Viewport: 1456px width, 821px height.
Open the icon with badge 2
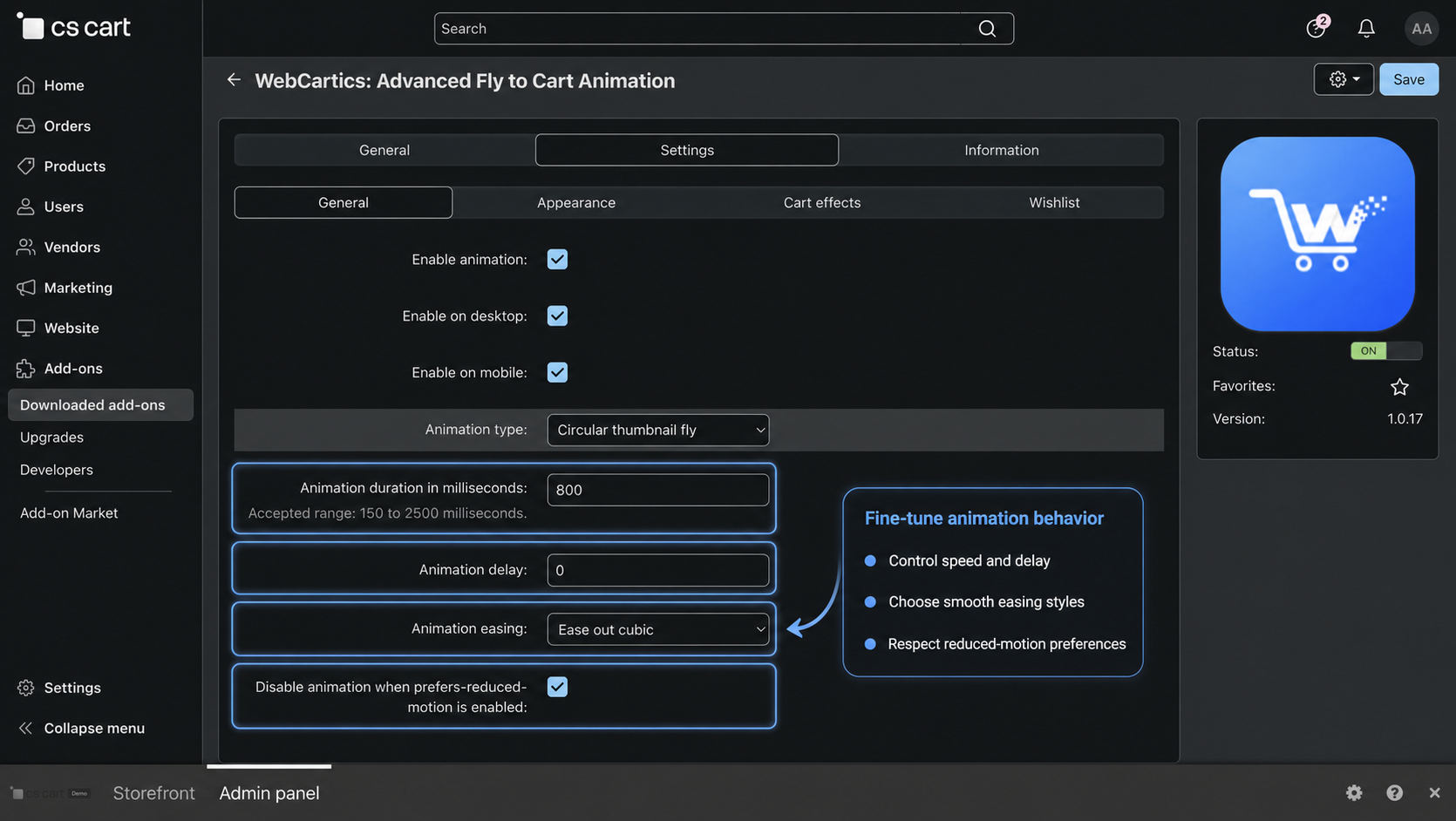point(1317,28)
